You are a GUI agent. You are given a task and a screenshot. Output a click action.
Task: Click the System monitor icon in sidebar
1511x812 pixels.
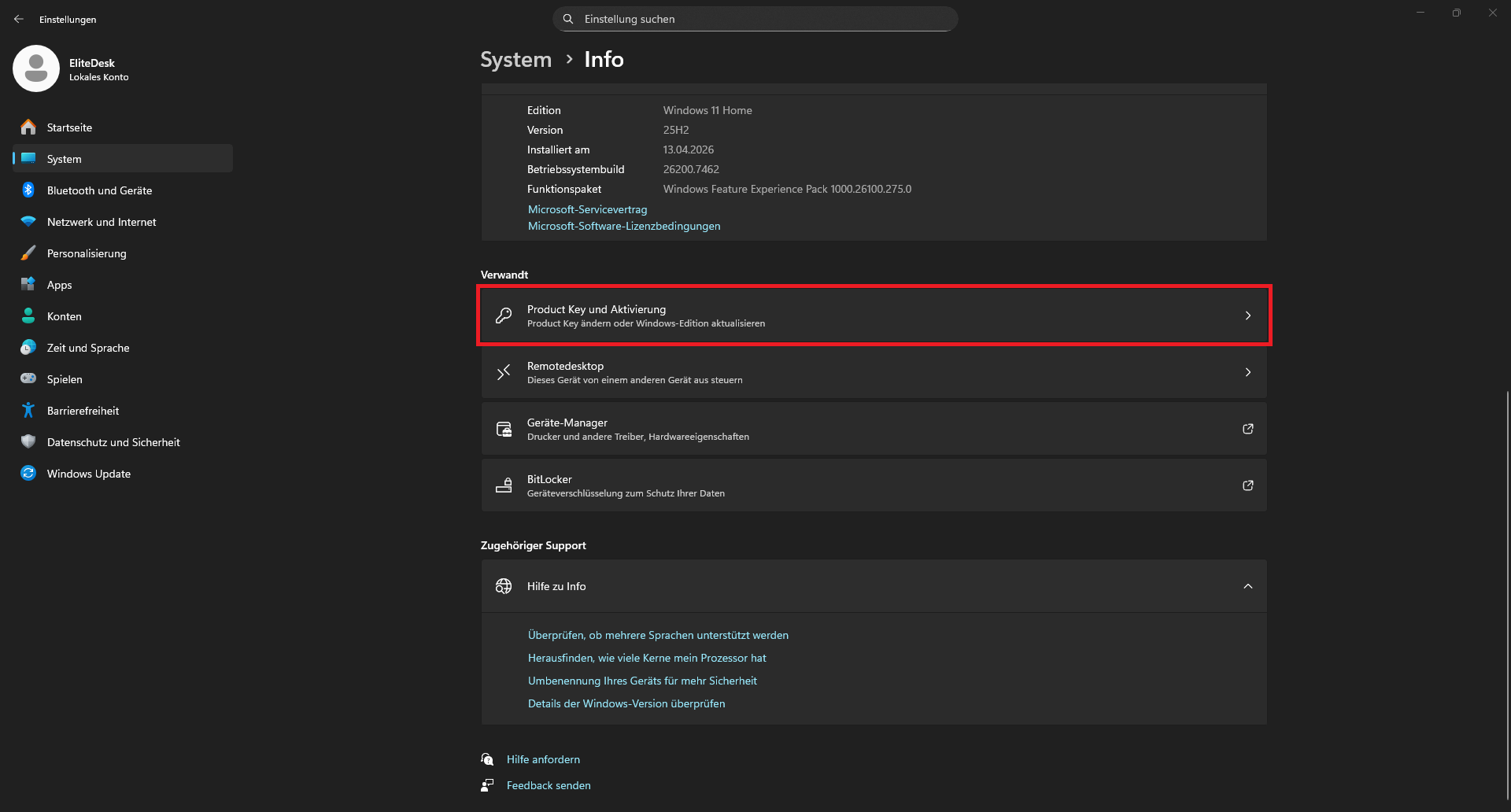28,158
